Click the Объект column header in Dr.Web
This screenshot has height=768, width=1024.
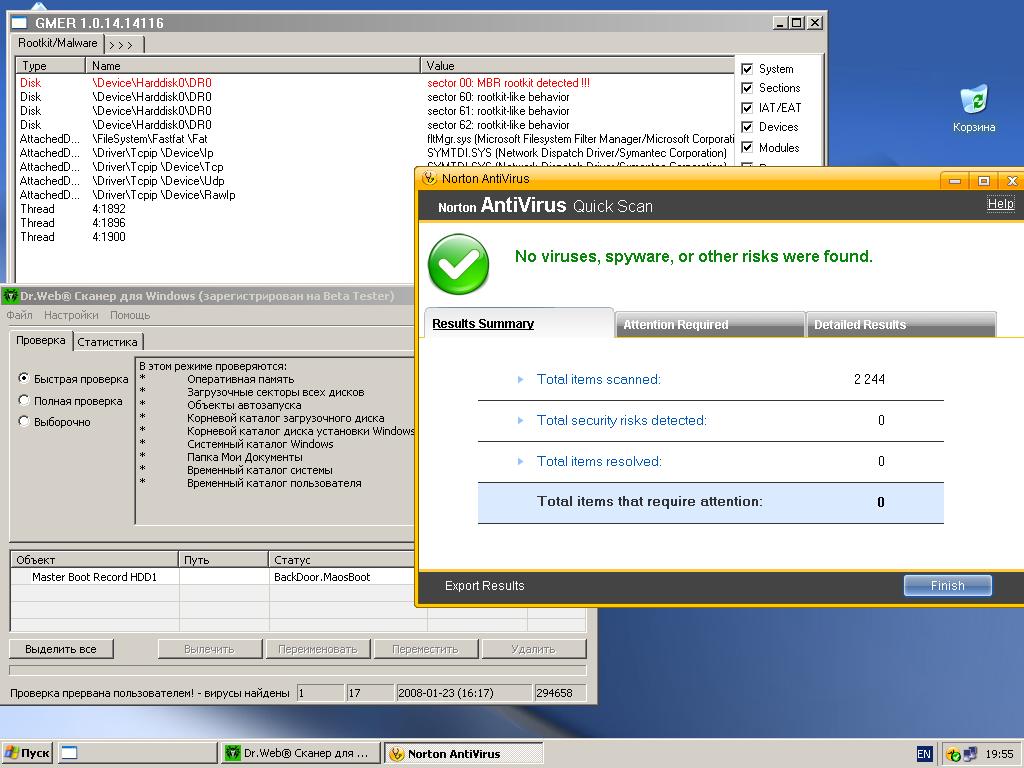tap(94, 560)
